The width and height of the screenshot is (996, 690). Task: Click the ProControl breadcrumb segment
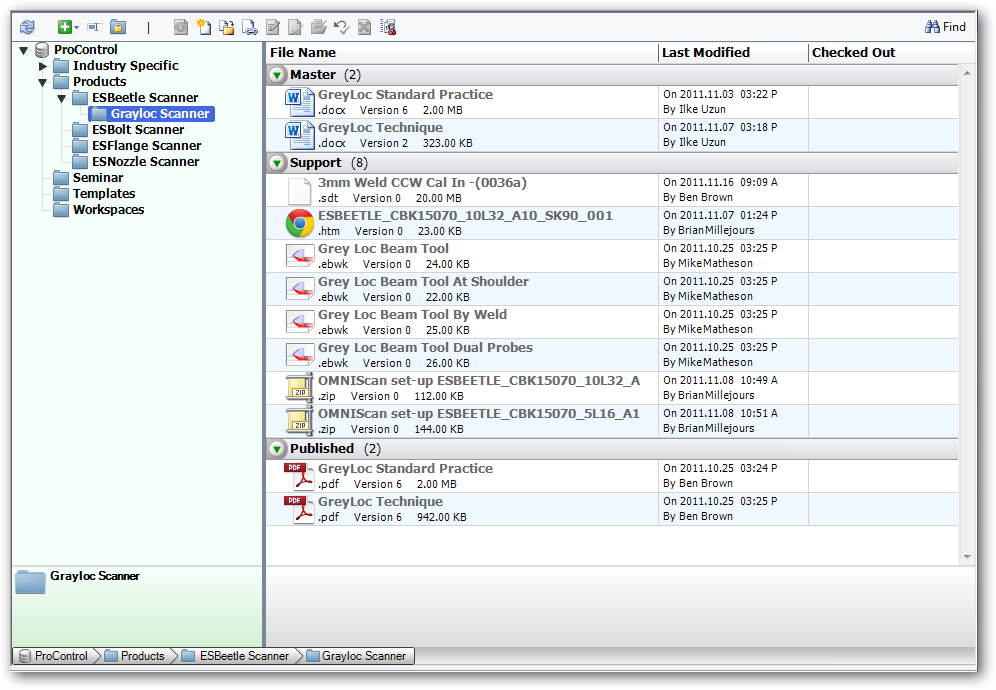click(x=55, y=656)
